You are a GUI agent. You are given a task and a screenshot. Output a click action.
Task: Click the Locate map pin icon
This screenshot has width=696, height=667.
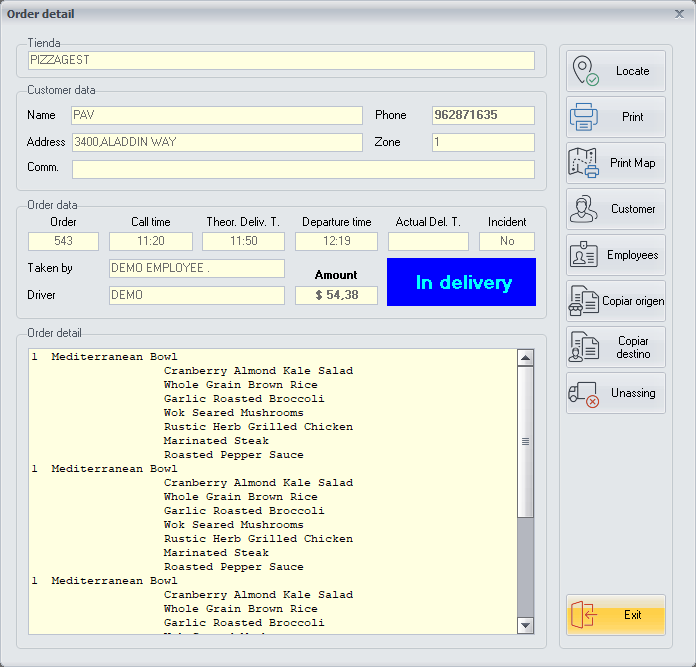coord(584,72)
